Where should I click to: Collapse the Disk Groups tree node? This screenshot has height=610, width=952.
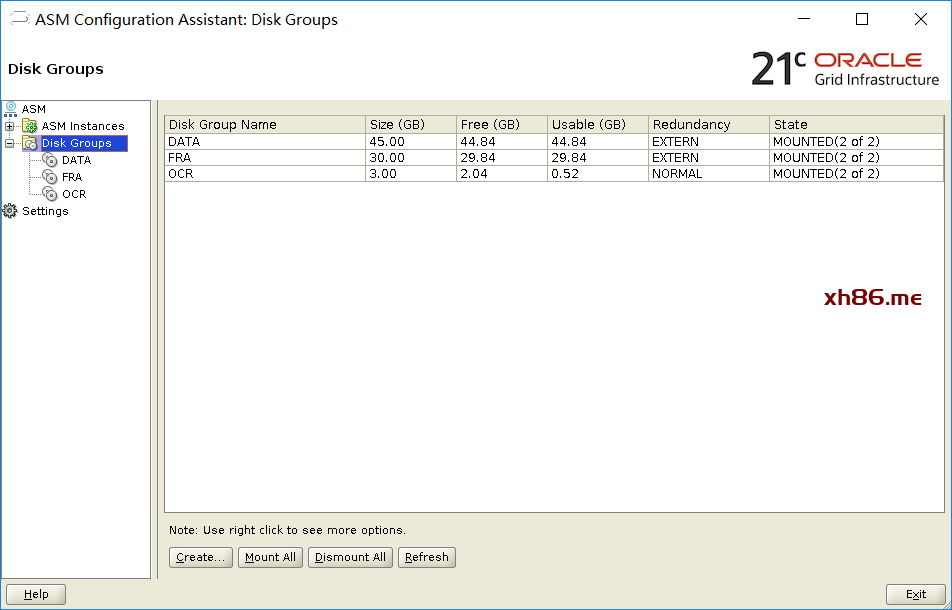pyautogui.click(x=10, y=143)
